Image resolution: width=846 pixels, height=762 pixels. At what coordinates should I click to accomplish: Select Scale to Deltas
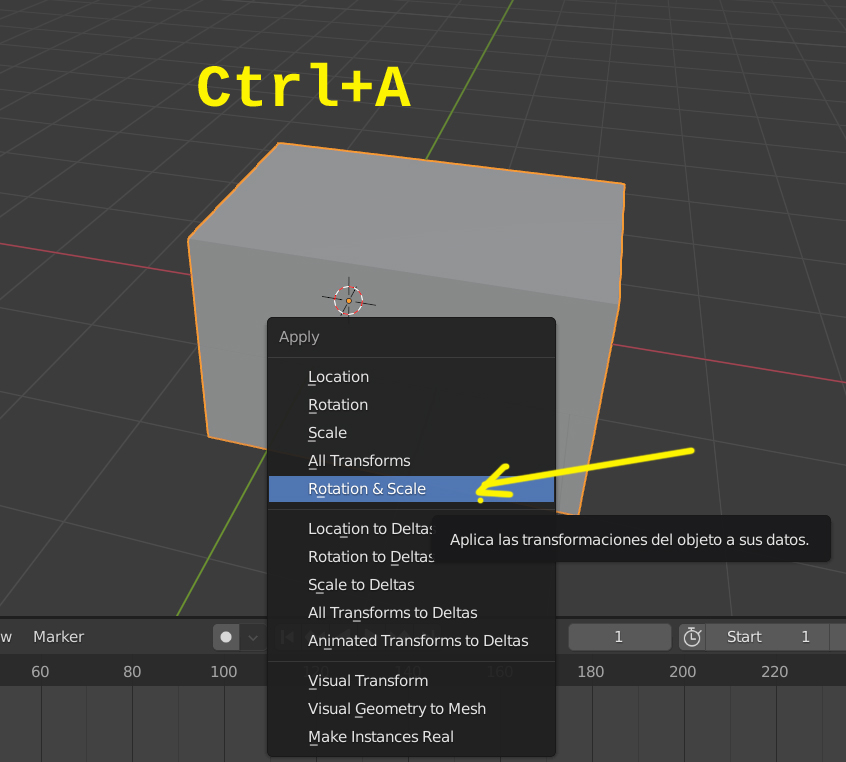(x=411, y=585)
